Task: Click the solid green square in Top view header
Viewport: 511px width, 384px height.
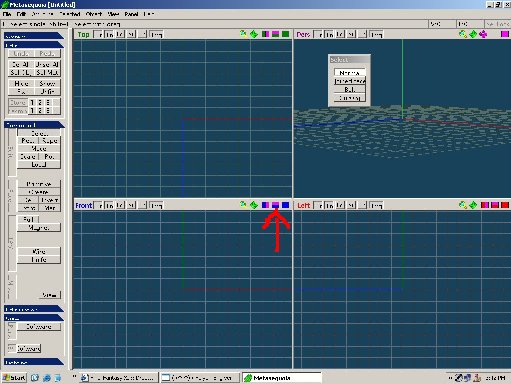Action: [286, 34]
